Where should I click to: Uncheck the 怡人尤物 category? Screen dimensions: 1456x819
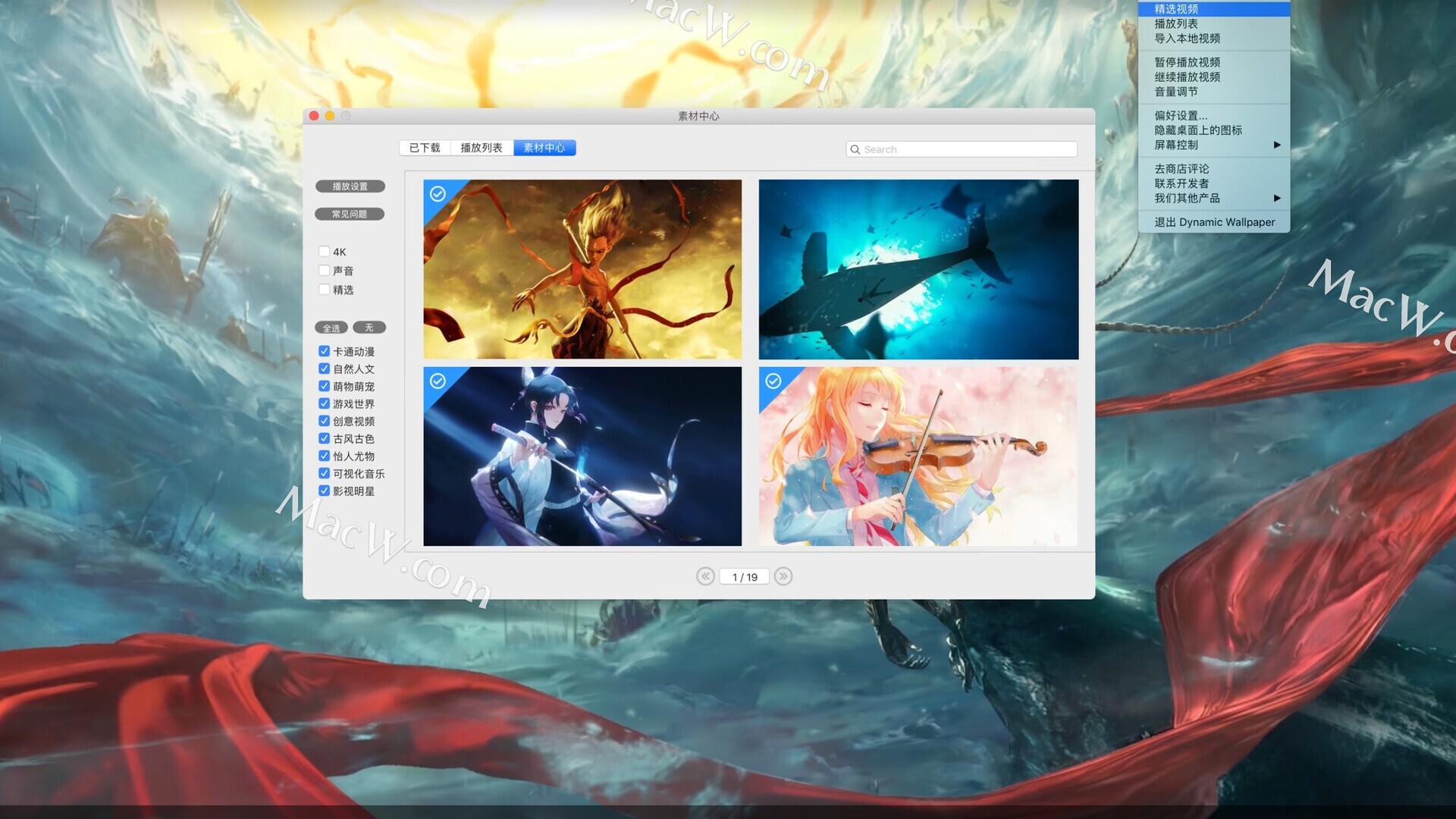point(324,456)
